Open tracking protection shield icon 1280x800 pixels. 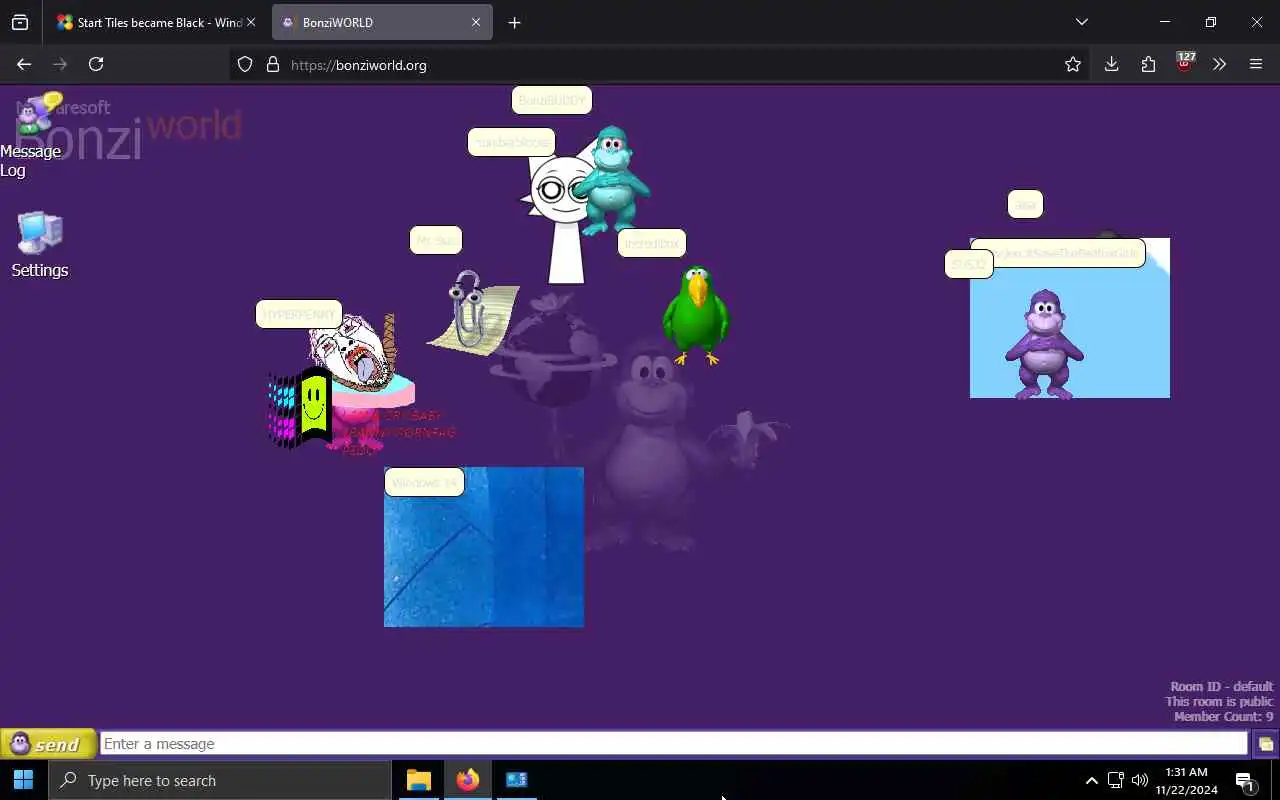click(245, 65)
